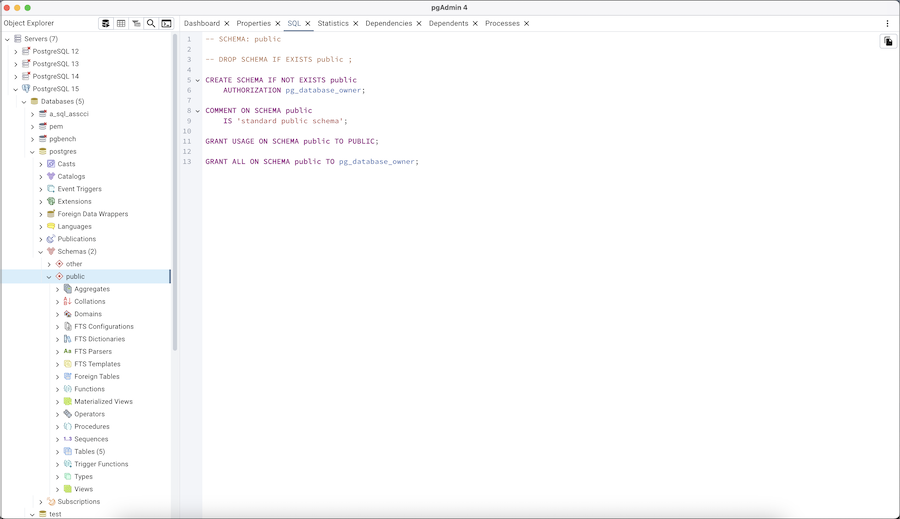900x519 pixels.
Task: Click the Casts node icon
Action: click(51, 164)
